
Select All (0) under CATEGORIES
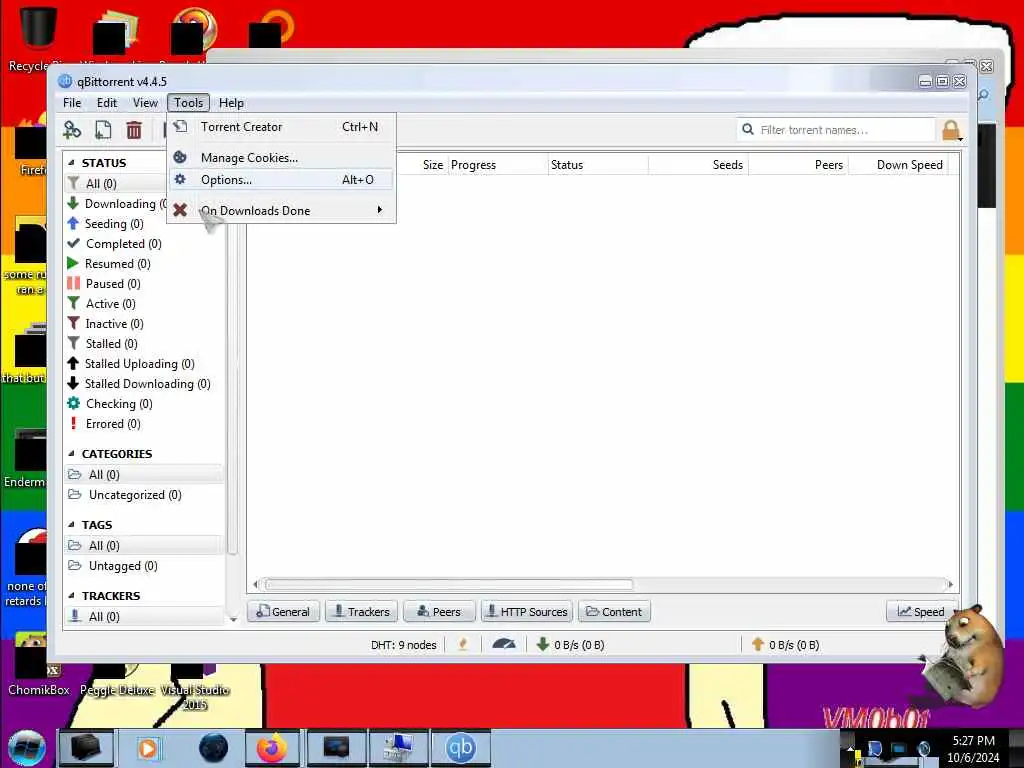click(x=144, y=475)
